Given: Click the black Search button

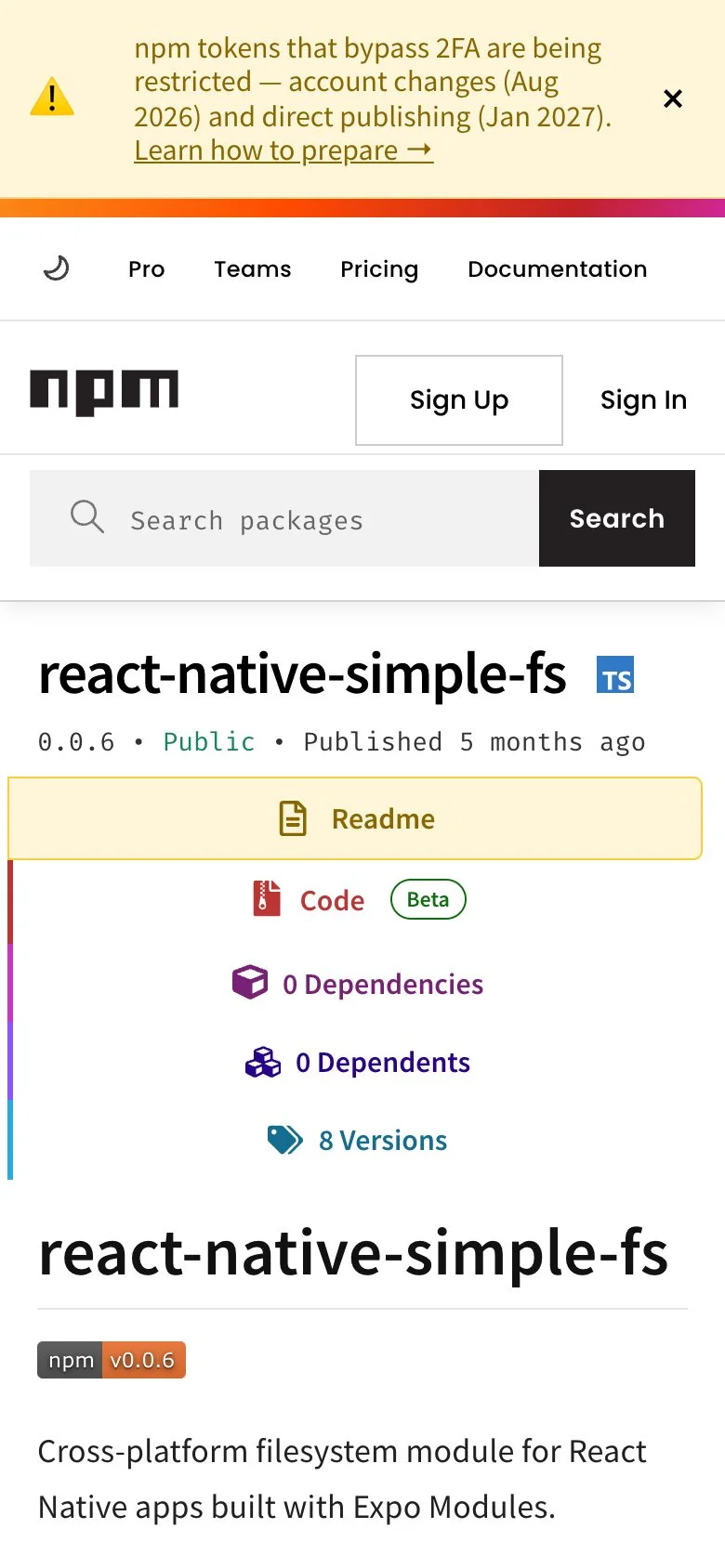Looking at the screenshot, I should (617, 518).
